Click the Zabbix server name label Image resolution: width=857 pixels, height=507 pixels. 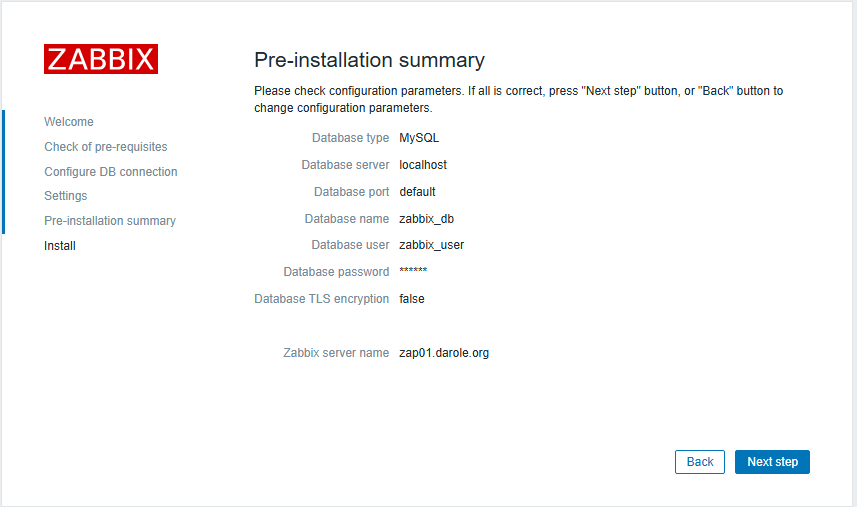click(336, 353)
